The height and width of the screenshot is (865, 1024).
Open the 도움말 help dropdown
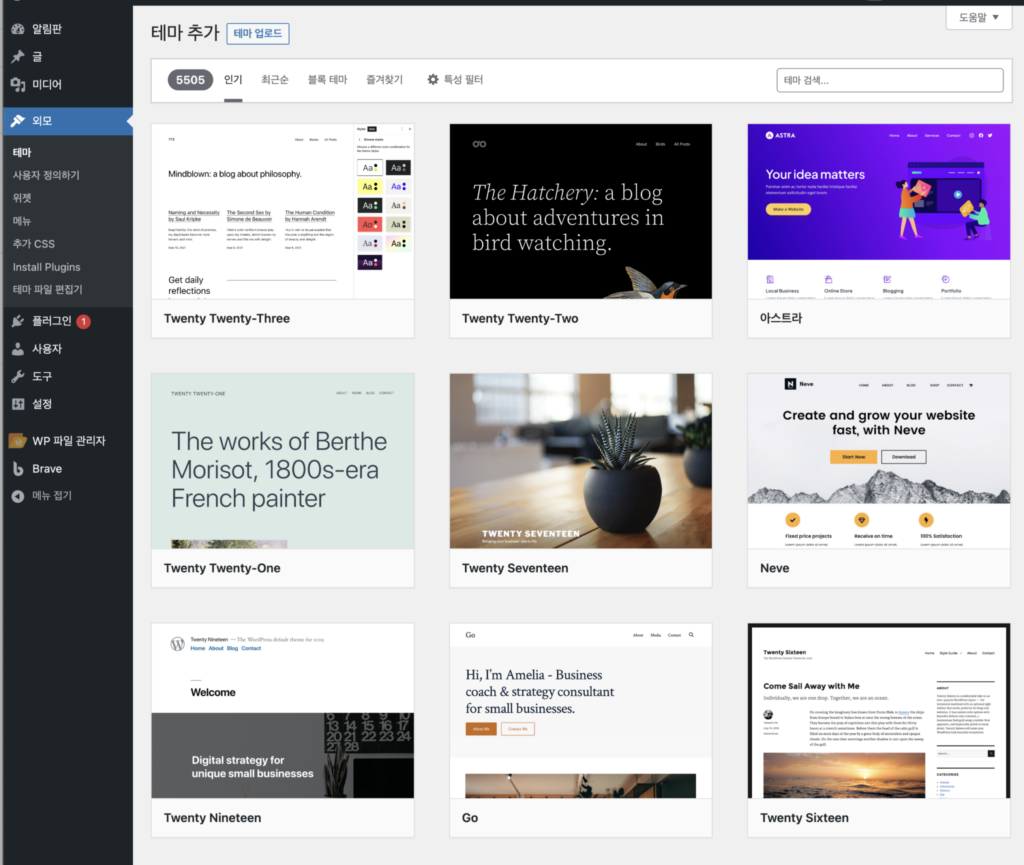(978, 17)
